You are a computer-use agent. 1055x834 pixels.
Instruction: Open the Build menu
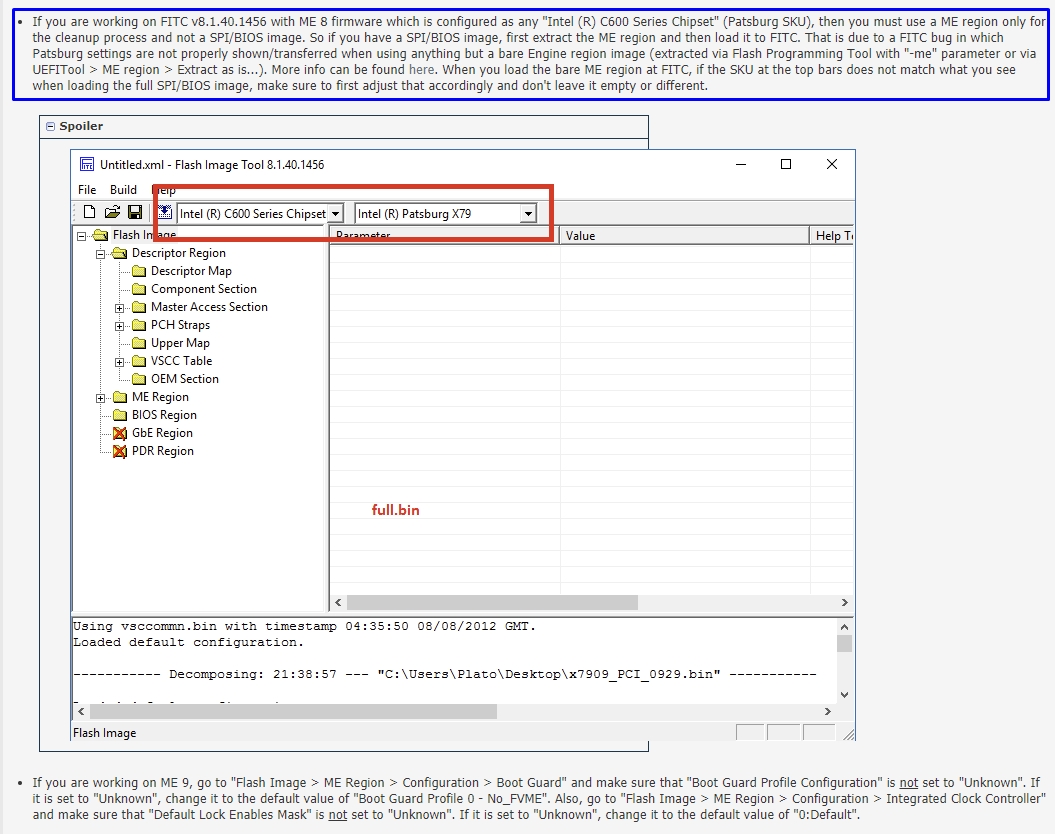(123, 190)
